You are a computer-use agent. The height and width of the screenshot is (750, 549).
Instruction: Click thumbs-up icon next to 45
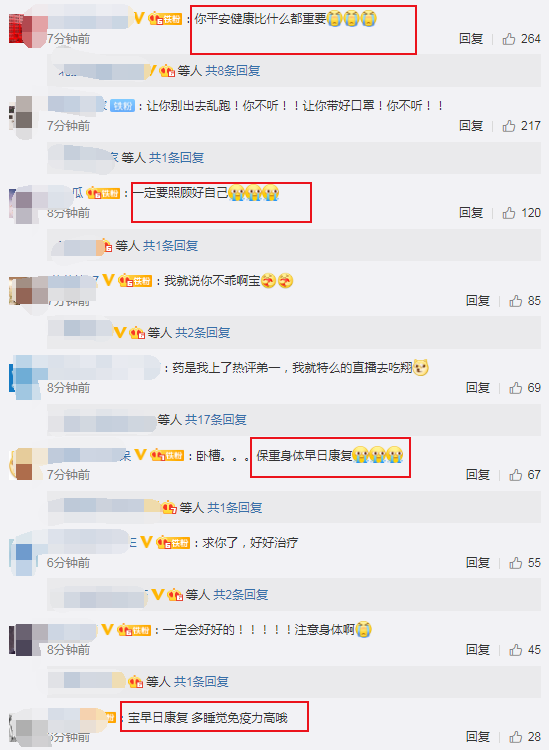(x=516, y=650)
